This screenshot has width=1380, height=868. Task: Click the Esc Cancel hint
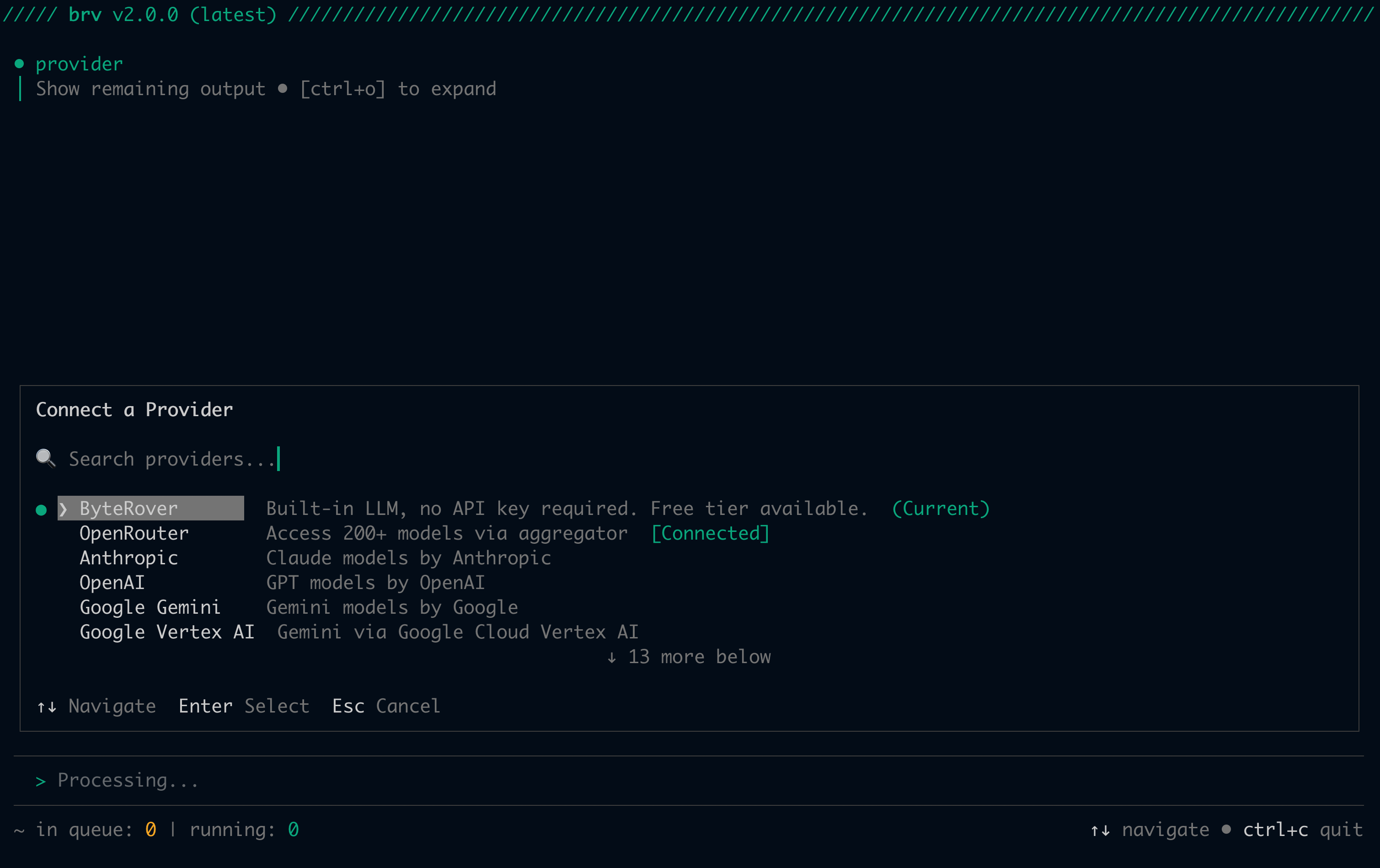(x=386, y=706)
